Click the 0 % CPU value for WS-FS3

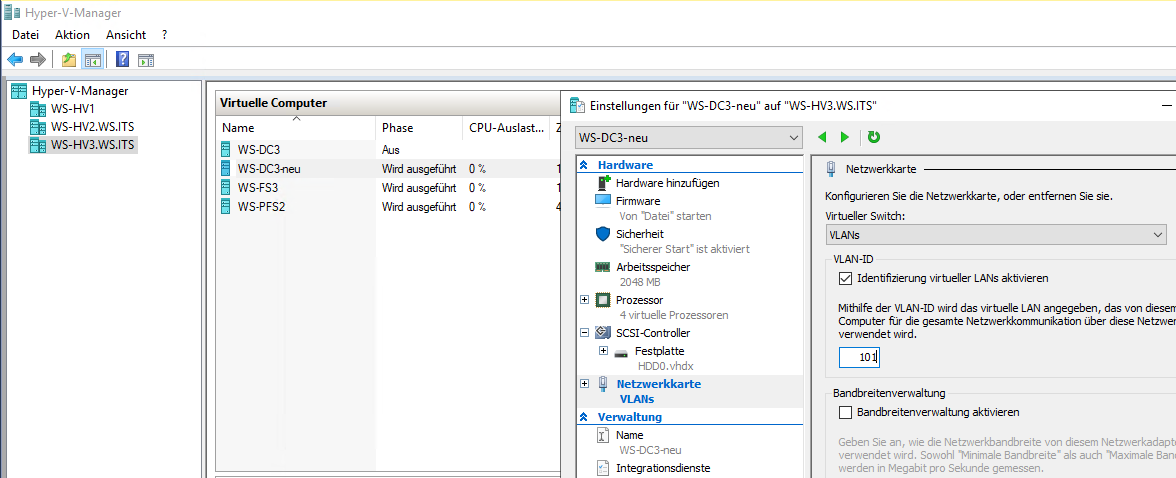pyautogui.click(x=478, y=187)
